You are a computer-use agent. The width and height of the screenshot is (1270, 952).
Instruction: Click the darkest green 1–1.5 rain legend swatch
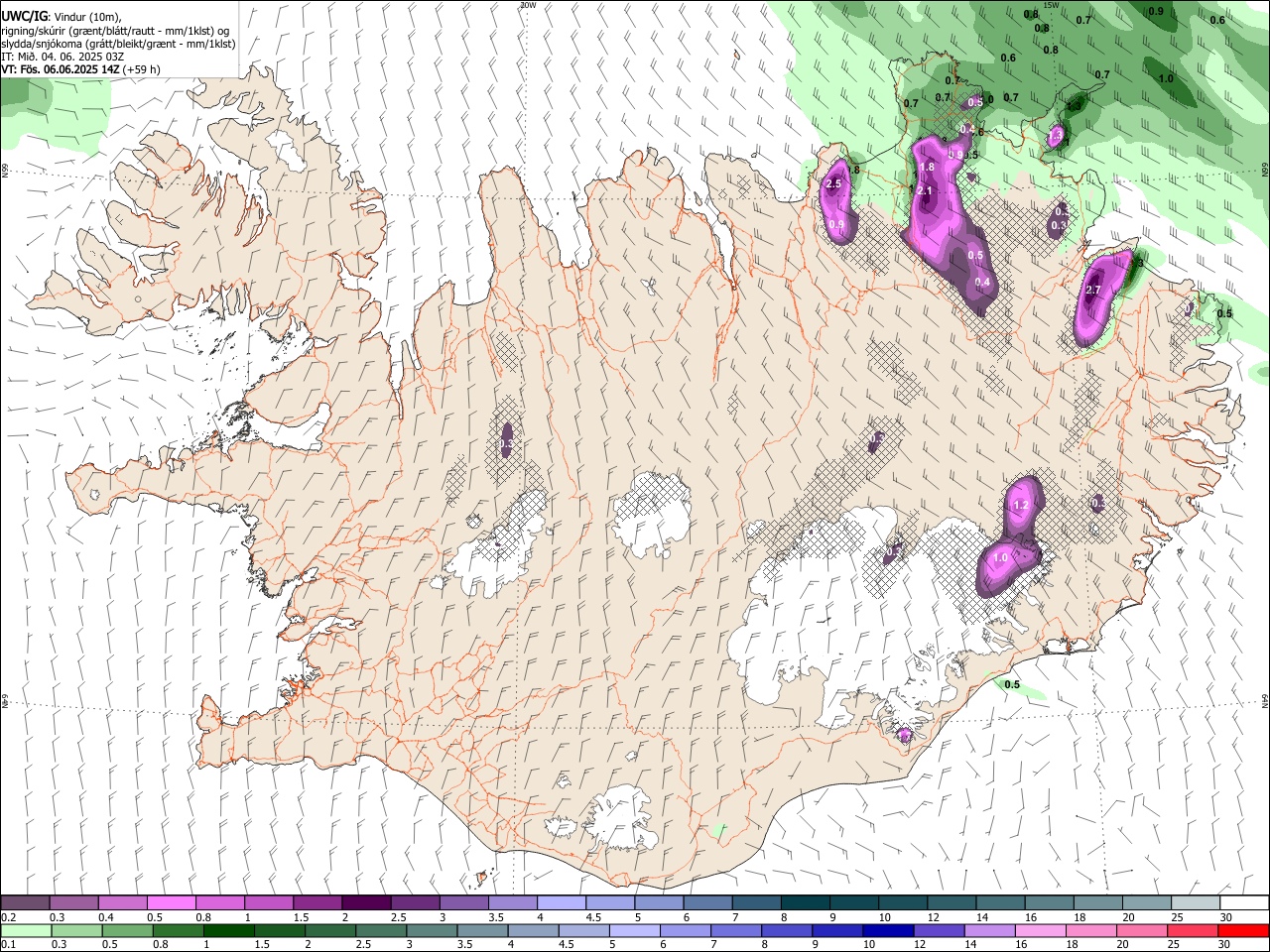(228, 930)
